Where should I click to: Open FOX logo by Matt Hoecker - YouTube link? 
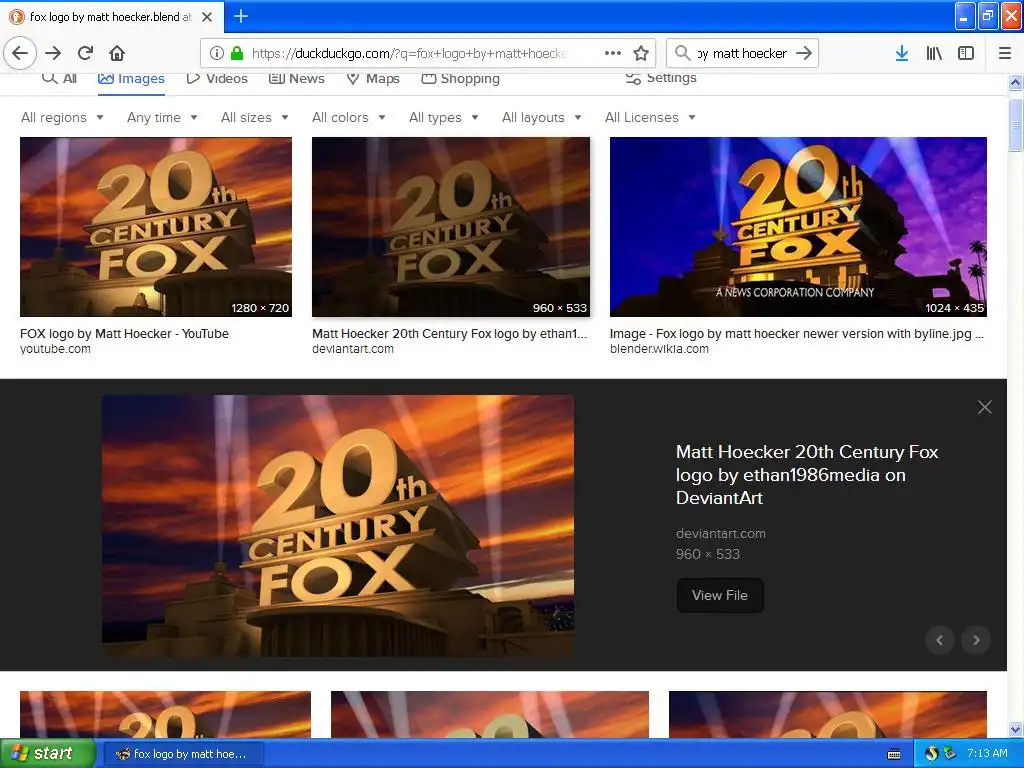(124, 334)
